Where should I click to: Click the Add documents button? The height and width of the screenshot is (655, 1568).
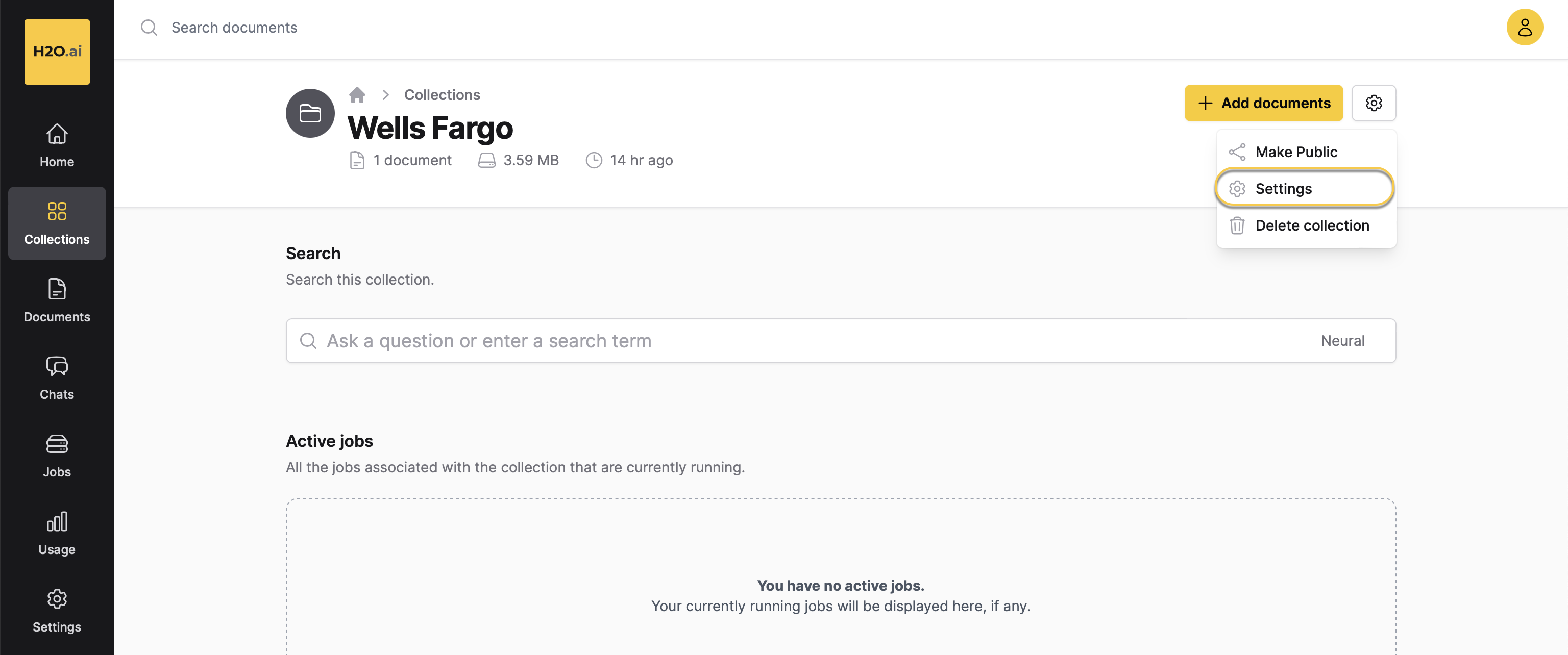point(1263,103)
